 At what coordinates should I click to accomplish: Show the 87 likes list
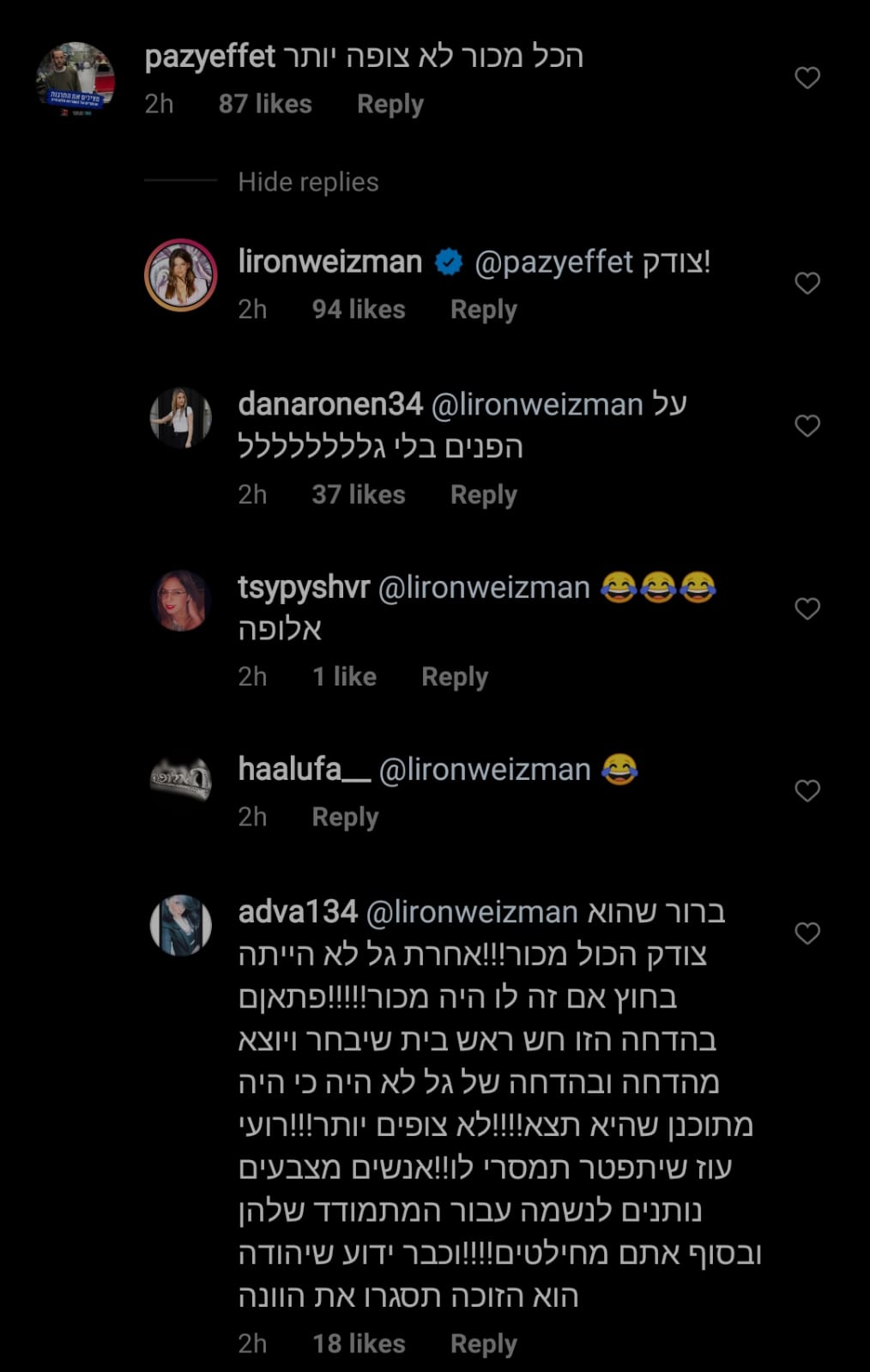[265, 104]
